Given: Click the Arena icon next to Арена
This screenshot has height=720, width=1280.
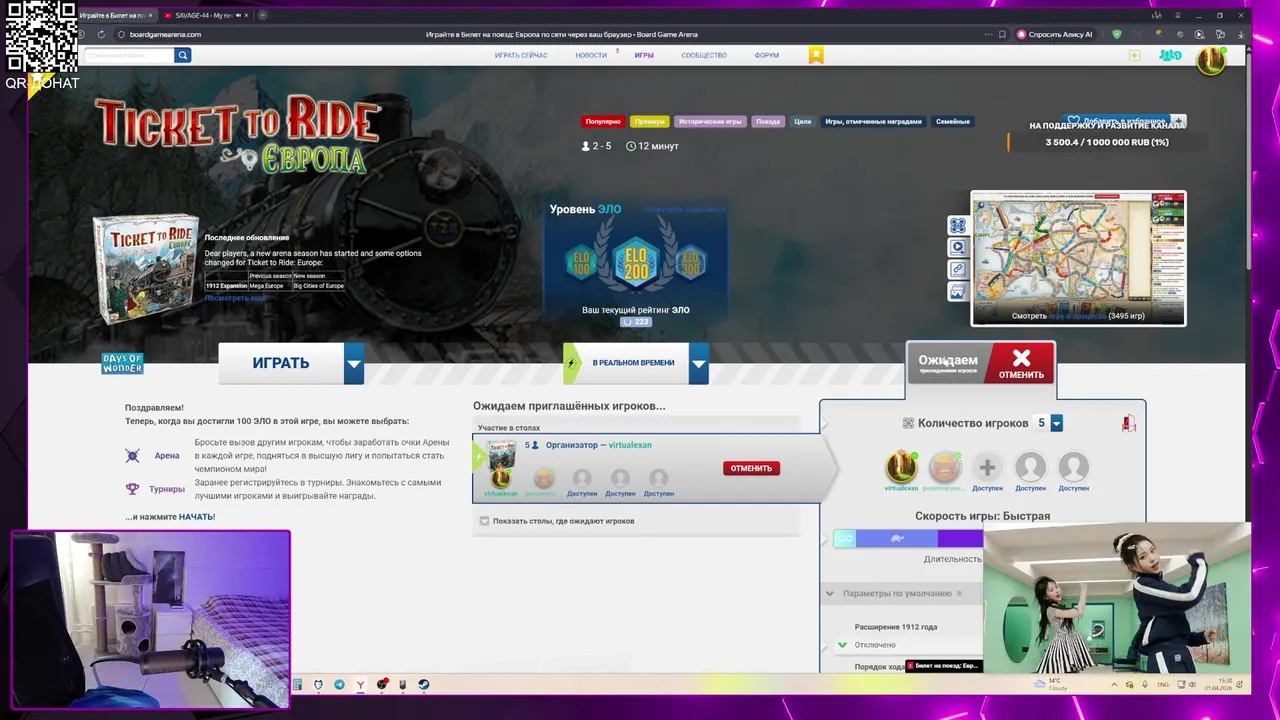Looking at the screenshot, I should pyautogui.click(x=132, y=456).
